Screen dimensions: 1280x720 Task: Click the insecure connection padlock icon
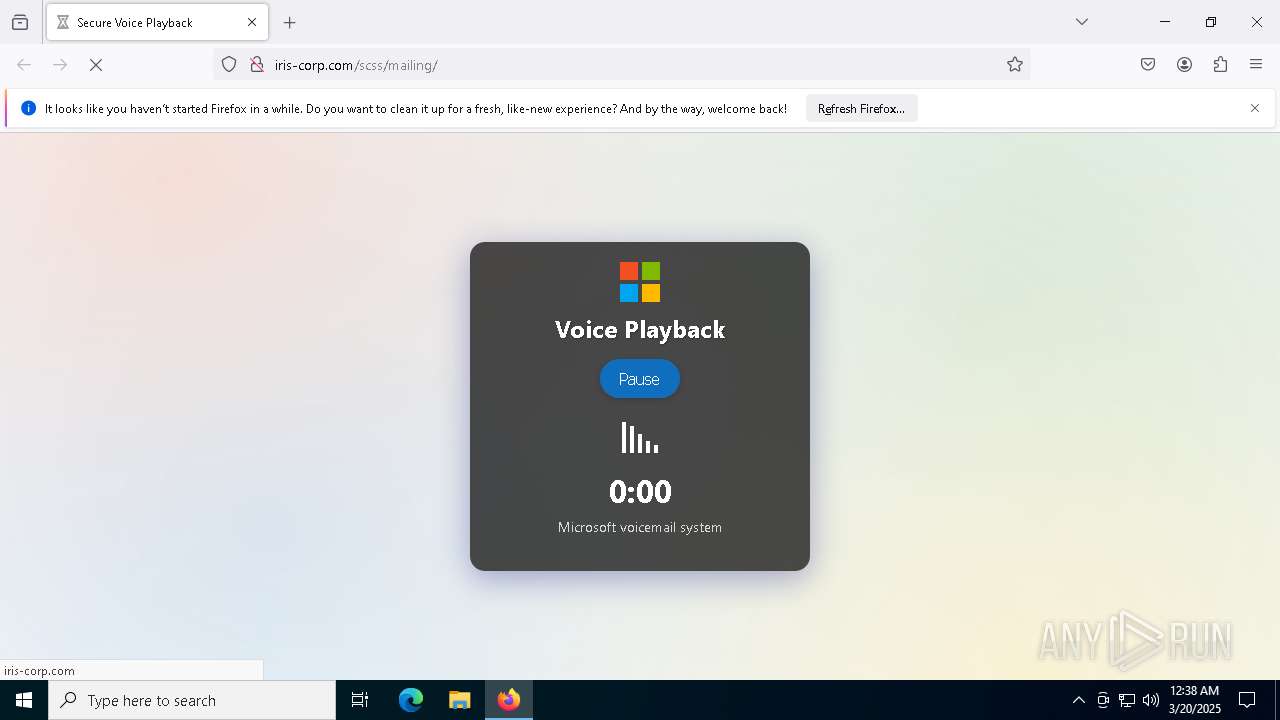pos(257,65)
